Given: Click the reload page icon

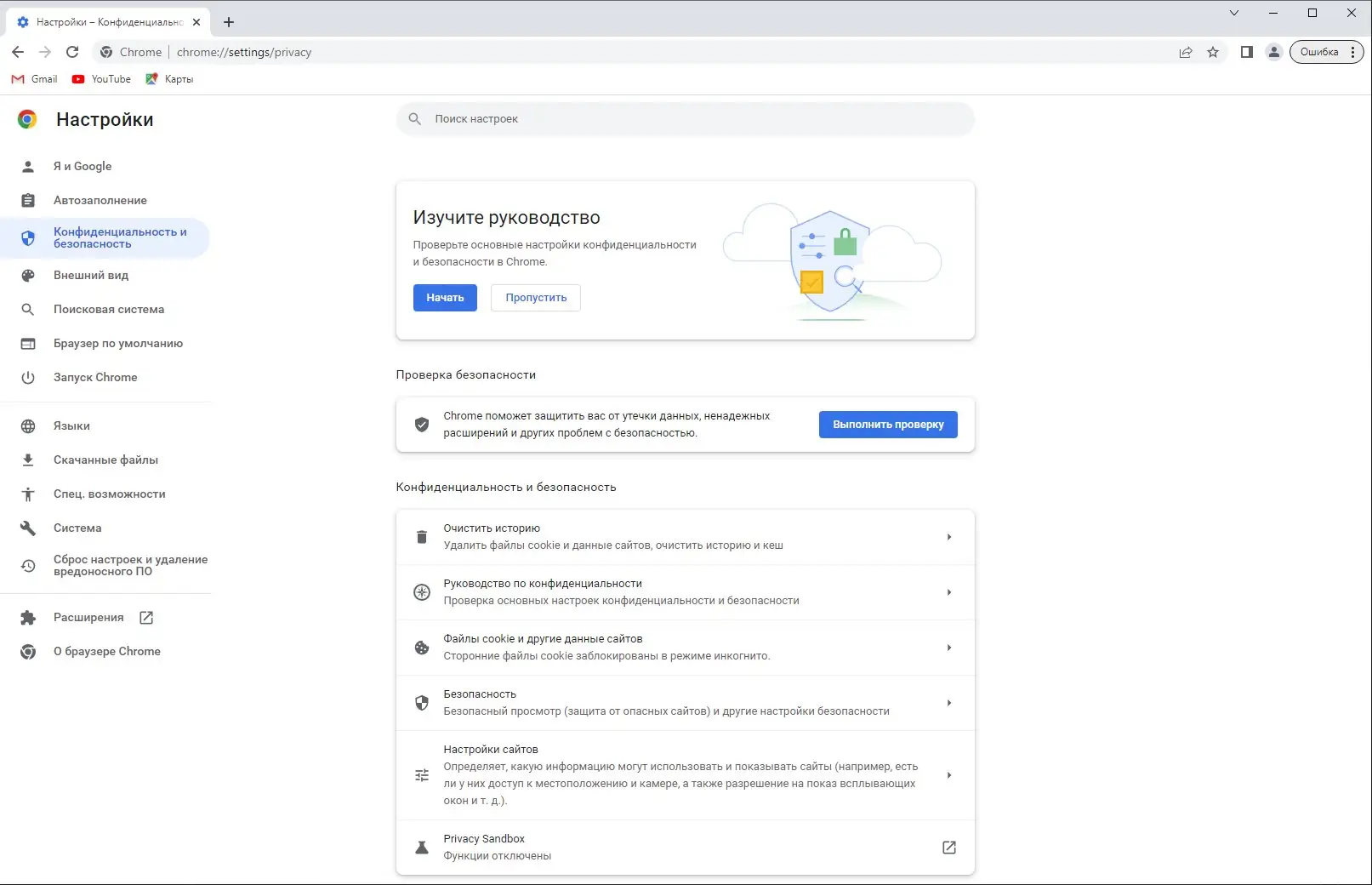Looking at the screenshot, I should [x=72, y=52].
